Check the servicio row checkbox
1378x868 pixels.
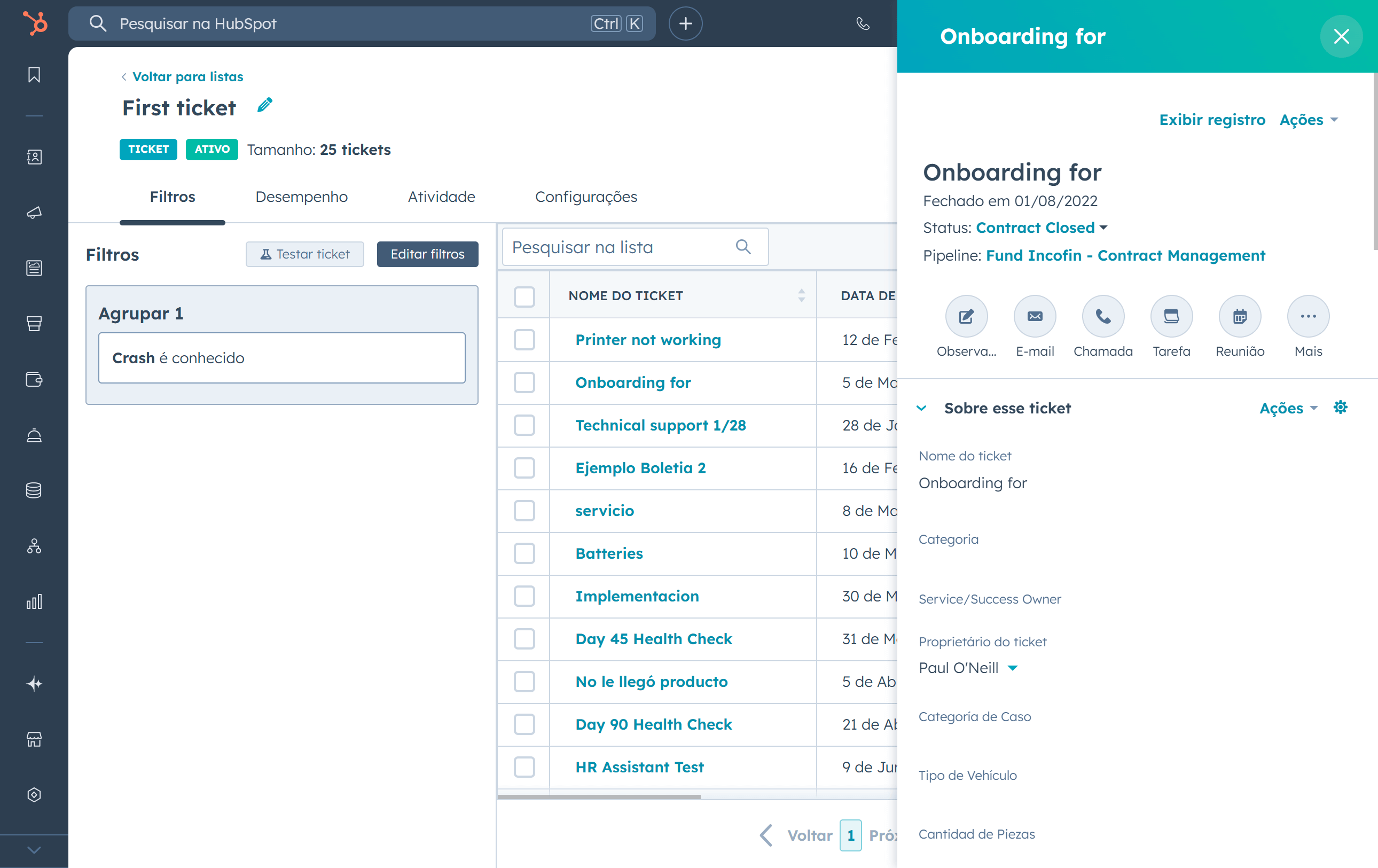click(524, 511)
